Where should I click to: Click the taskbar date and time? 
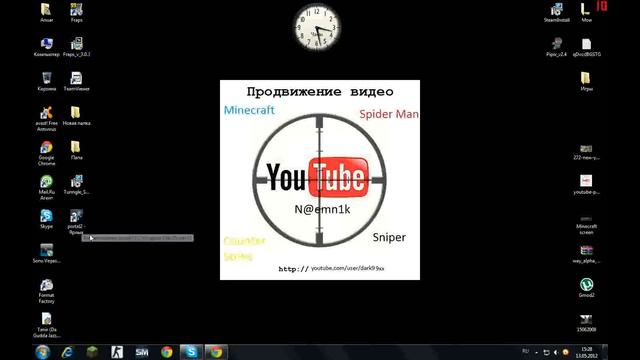587,352
